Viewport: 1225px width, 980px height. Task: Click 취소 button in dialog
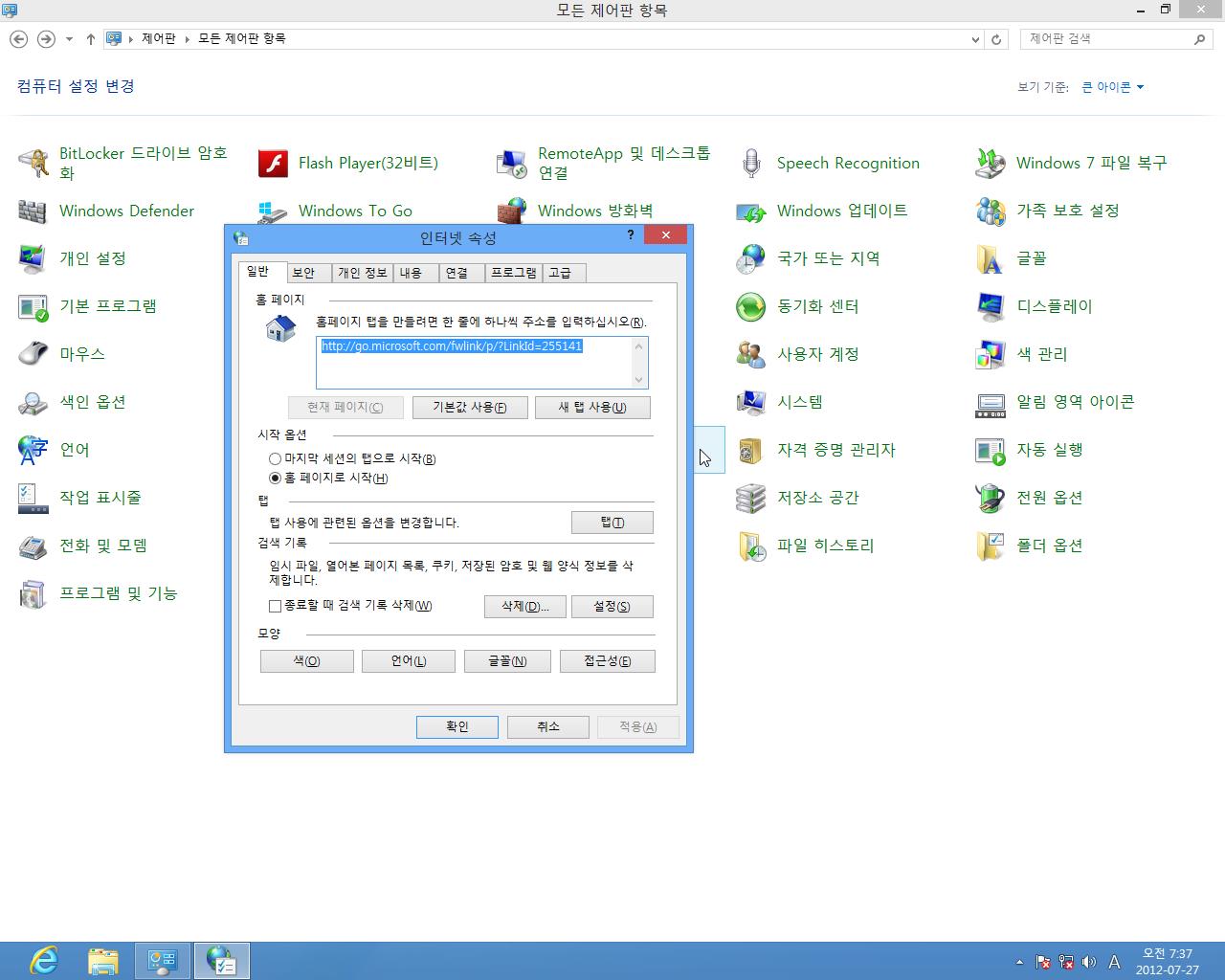coord(548,727)
